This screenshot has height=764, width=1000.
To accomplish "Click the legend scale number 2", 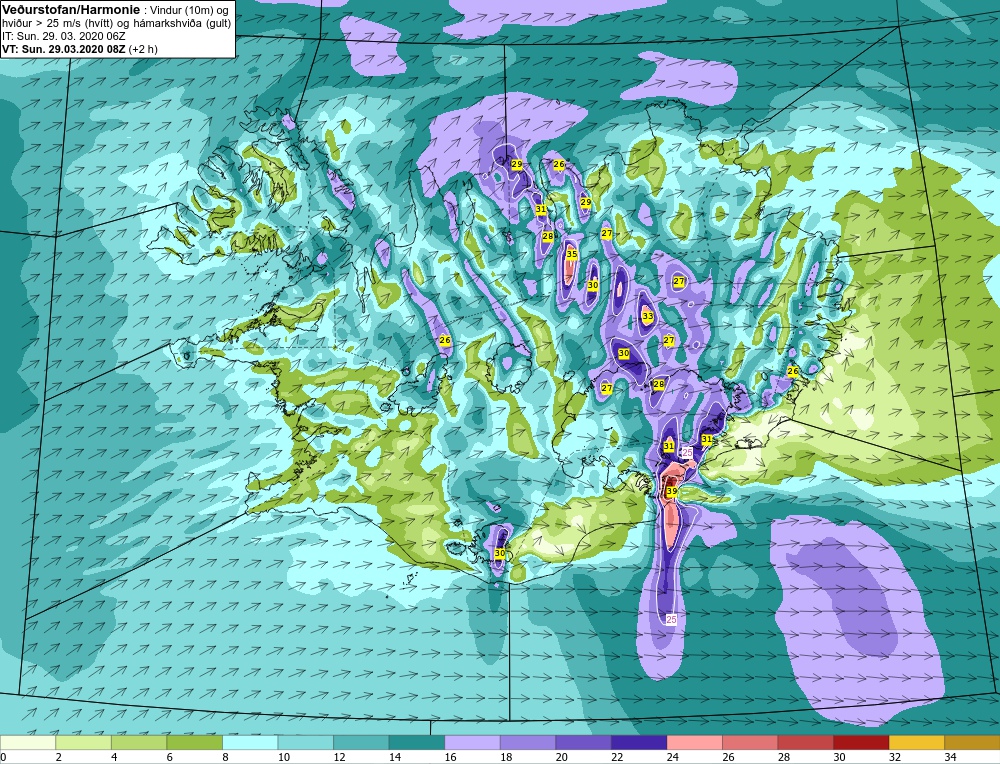I will (59, 757).
